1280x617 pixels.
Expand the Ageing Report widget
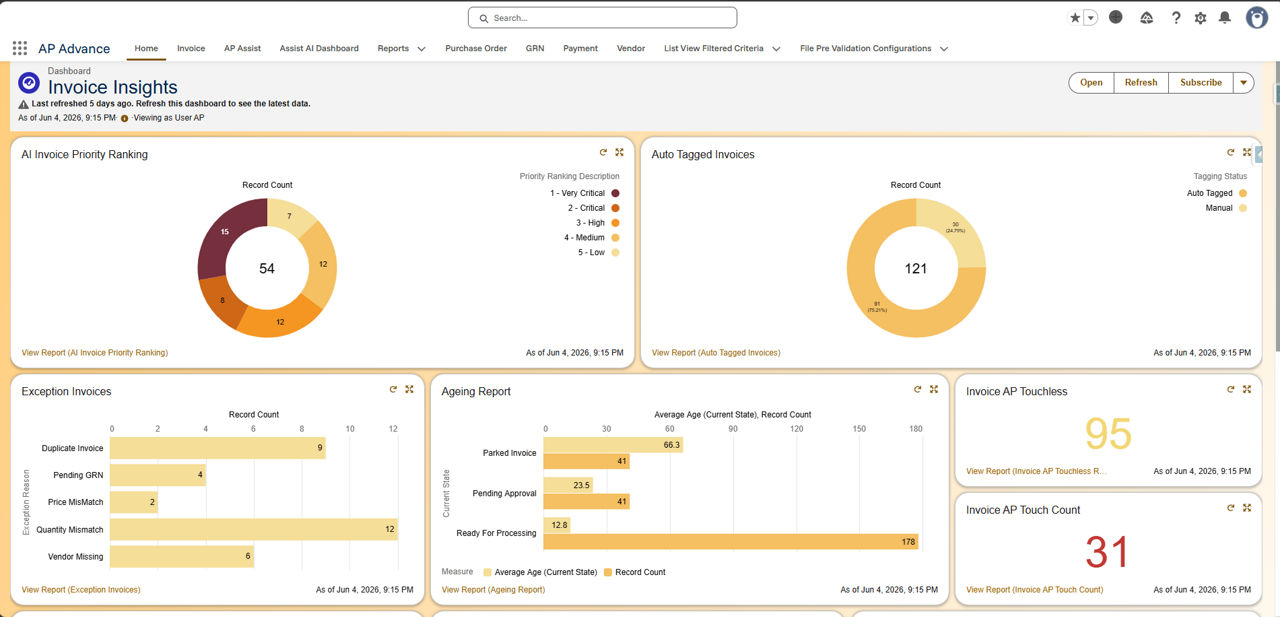(x=934, y=389)
